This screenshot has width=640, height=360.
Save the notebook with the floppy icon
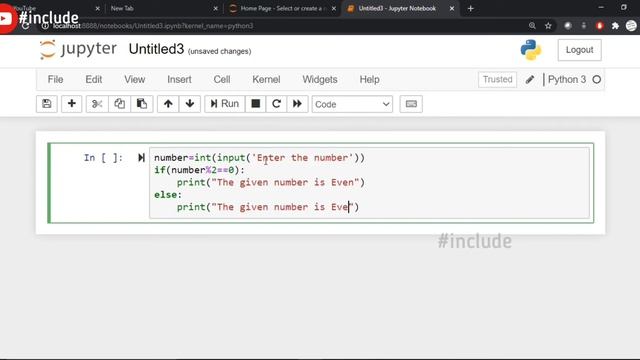pyautogui.click(x=47, y=104)
